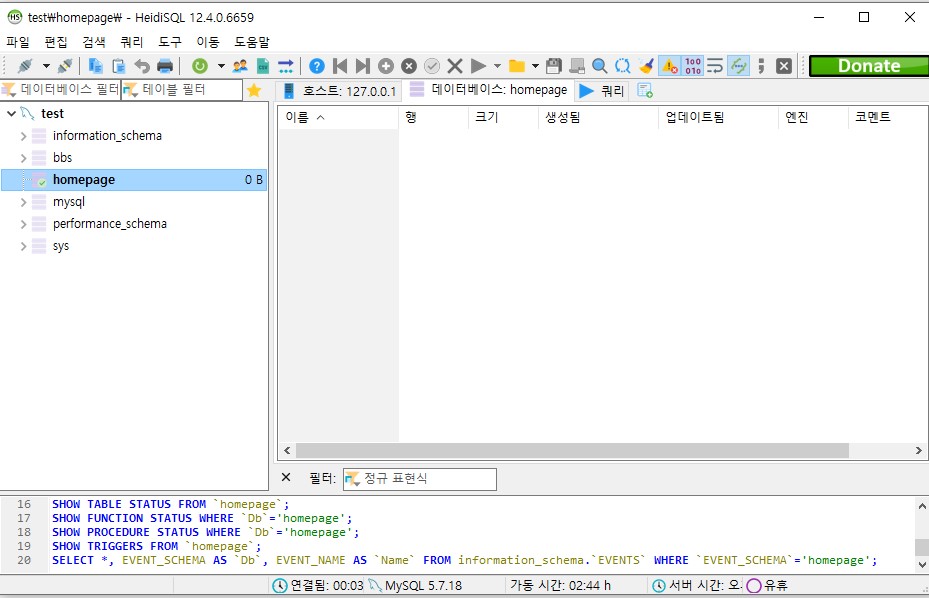Expand the information_schema database
Viewport: 929px width, 598px height.
pyautogui.click(x=23, y=136)
